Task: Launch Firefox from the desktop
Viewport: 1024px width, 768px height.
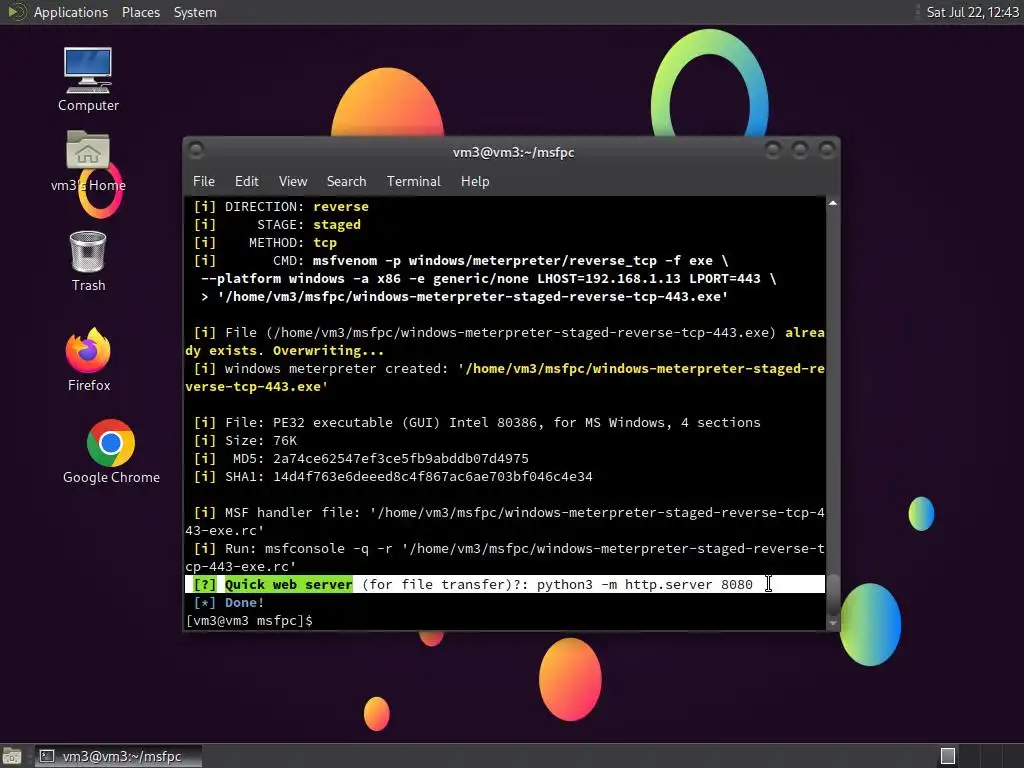Action: (88, 360)
